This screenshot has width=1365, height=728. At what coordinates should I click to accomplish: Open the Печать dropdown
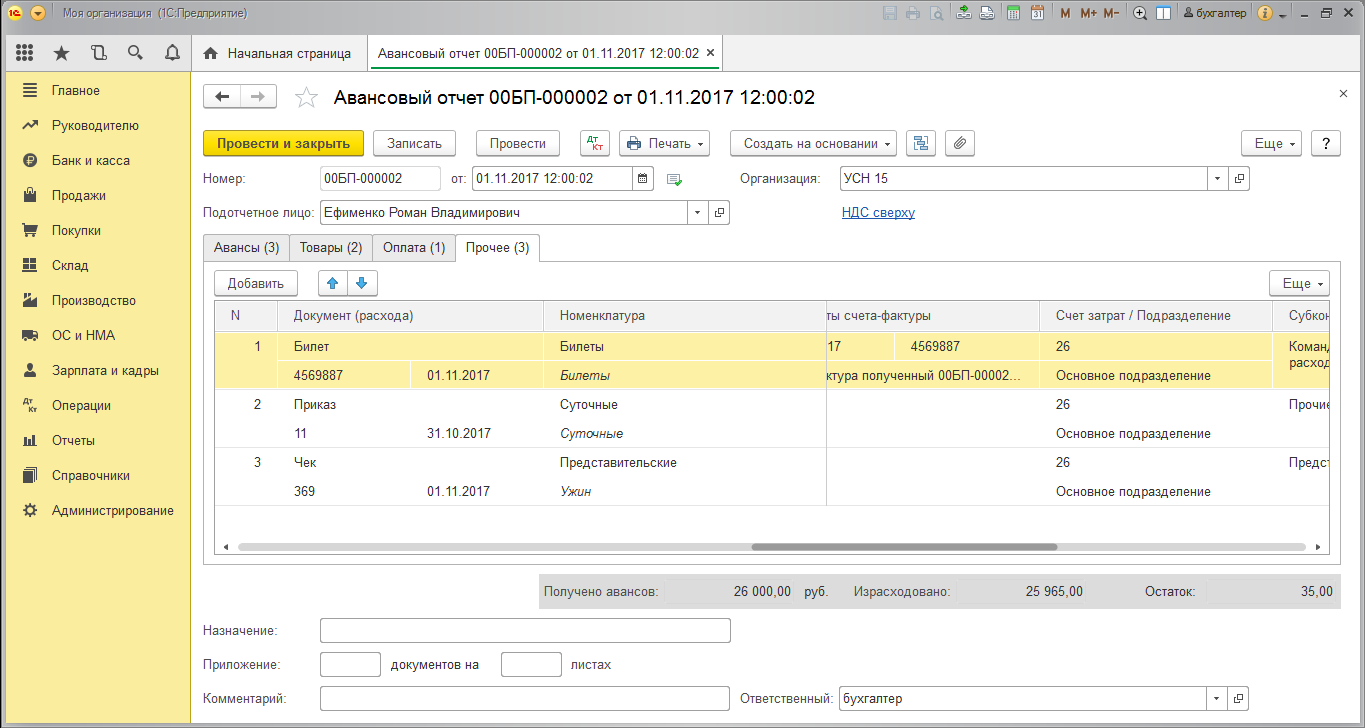click(x=664, y=143)
